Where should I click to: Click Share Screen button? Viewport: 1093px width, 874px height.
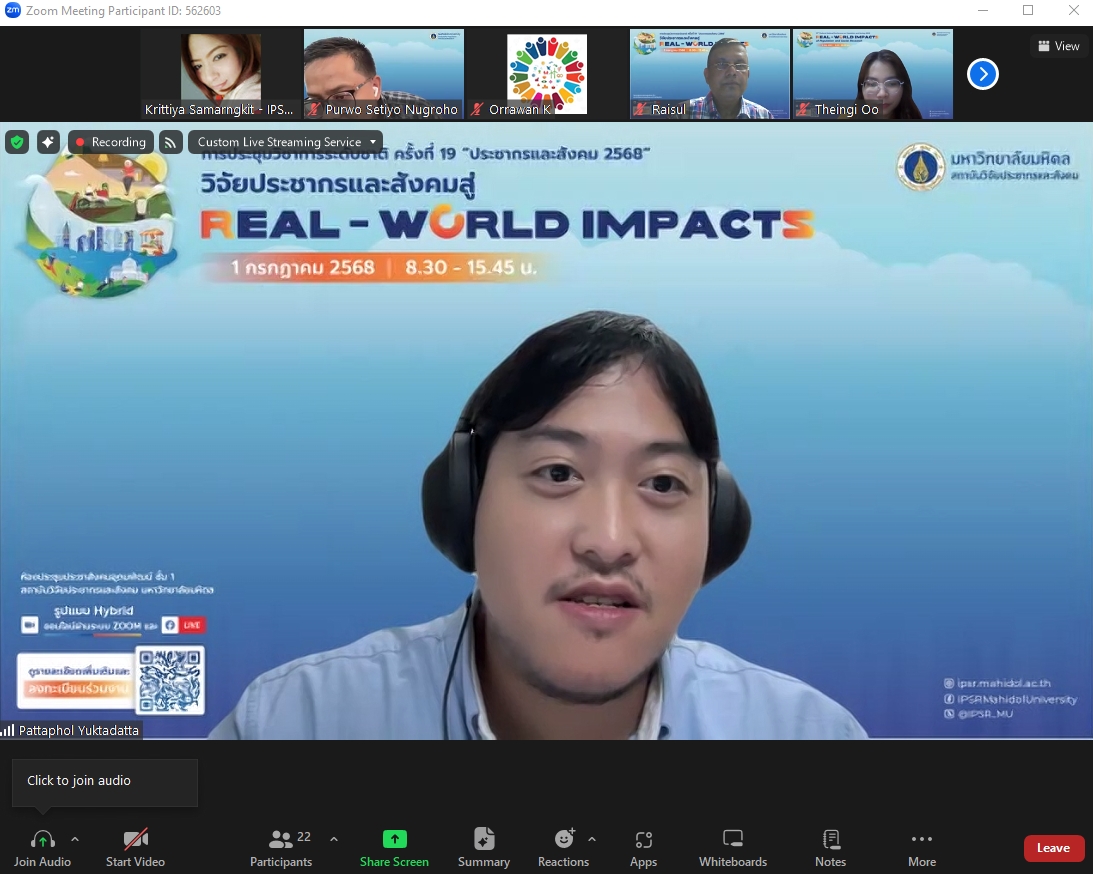tap(394, 848)
